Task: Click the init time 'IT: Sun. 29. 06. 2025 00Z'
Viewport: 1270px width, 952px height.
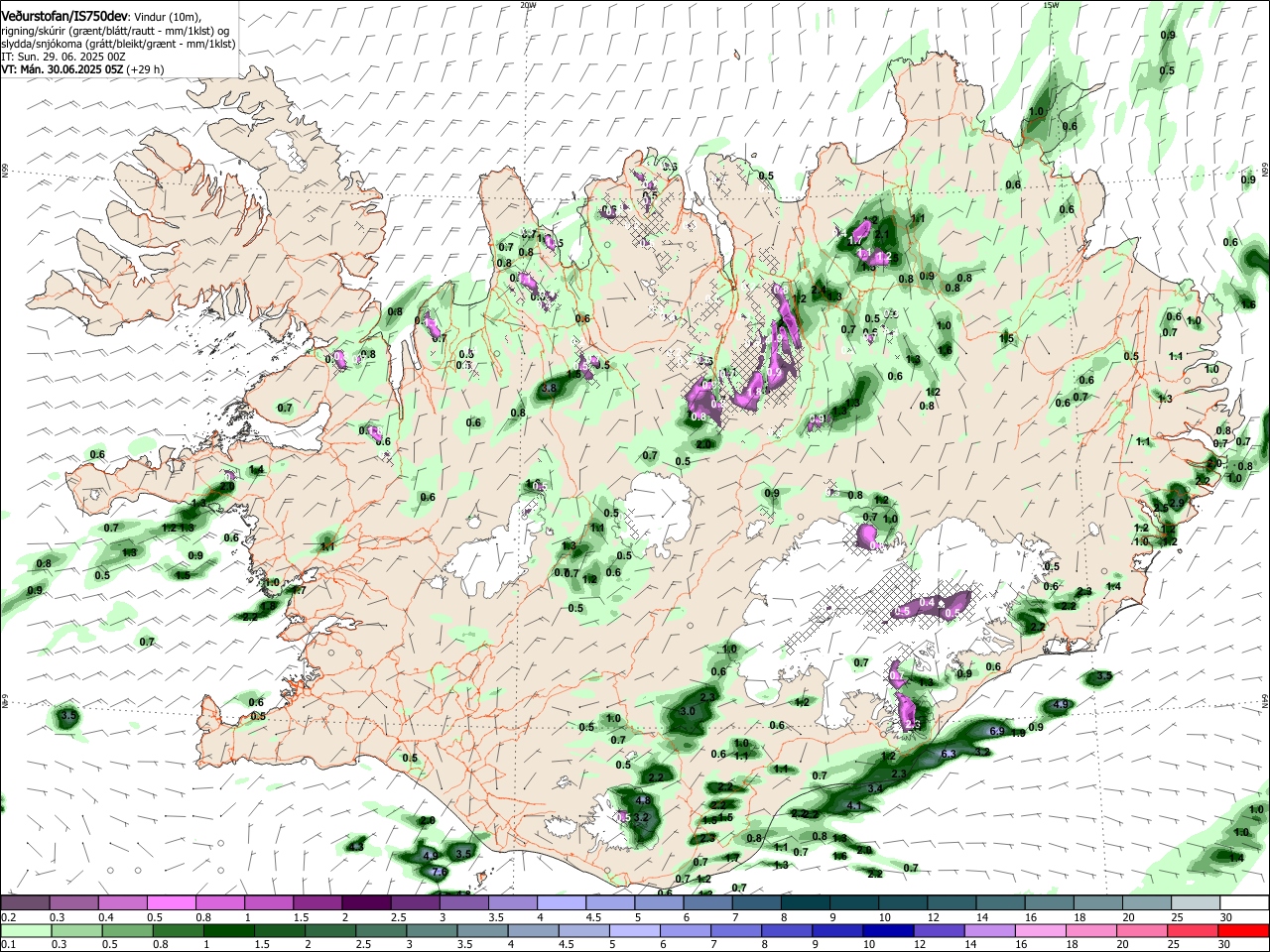Action: click(63, 57)
